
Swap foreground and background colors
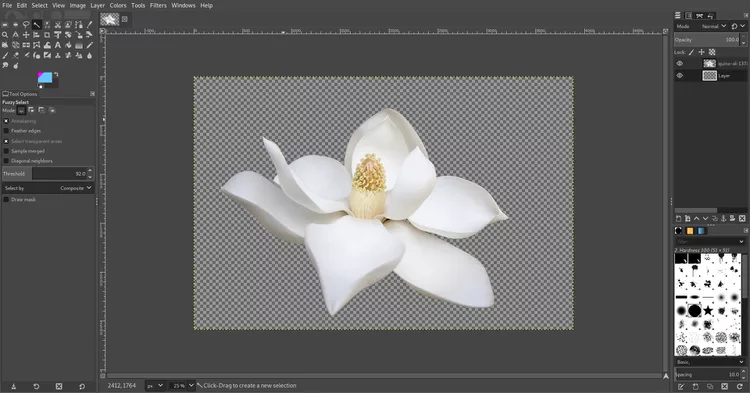56,74
